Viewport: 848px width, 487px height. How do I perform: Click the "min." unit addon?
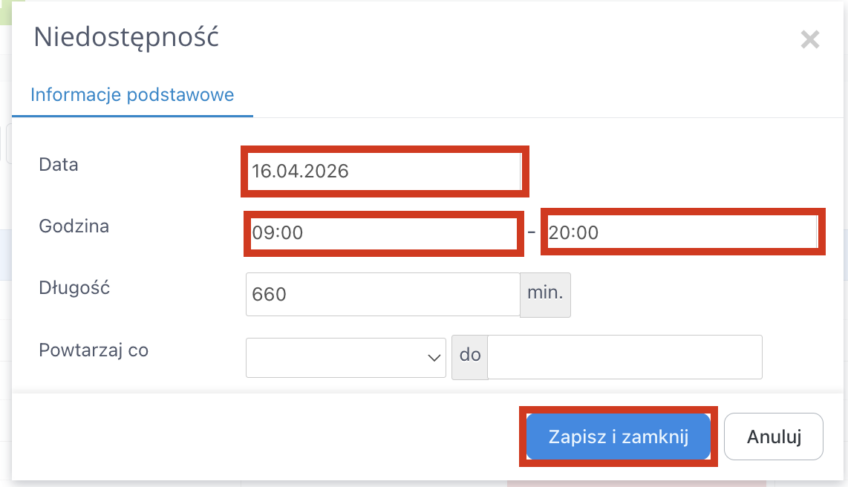click(545, 295)
